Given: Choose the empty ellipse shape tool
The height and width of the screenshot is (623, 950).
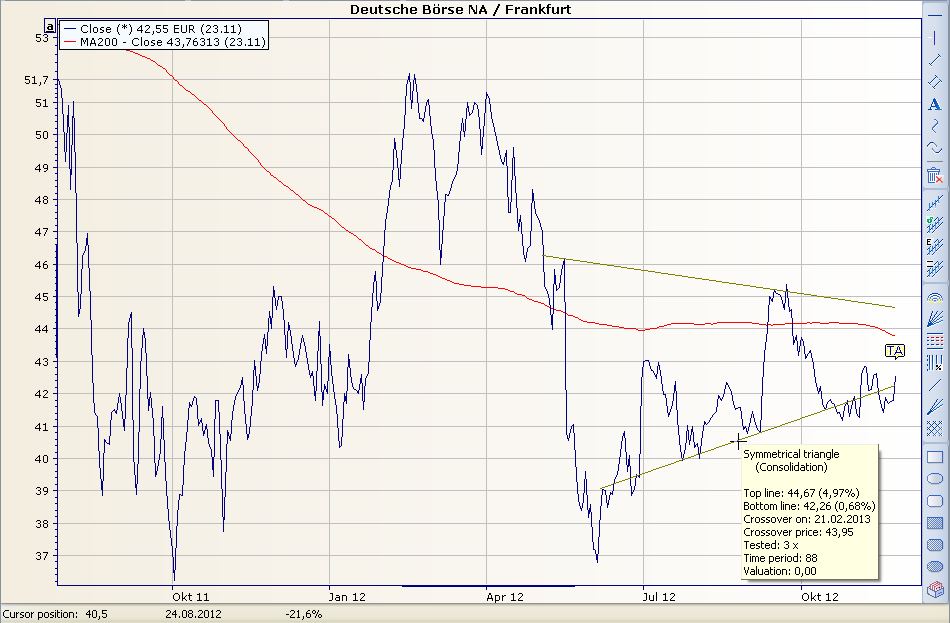Looking at the screenshot, I should (x=934, y=479).
